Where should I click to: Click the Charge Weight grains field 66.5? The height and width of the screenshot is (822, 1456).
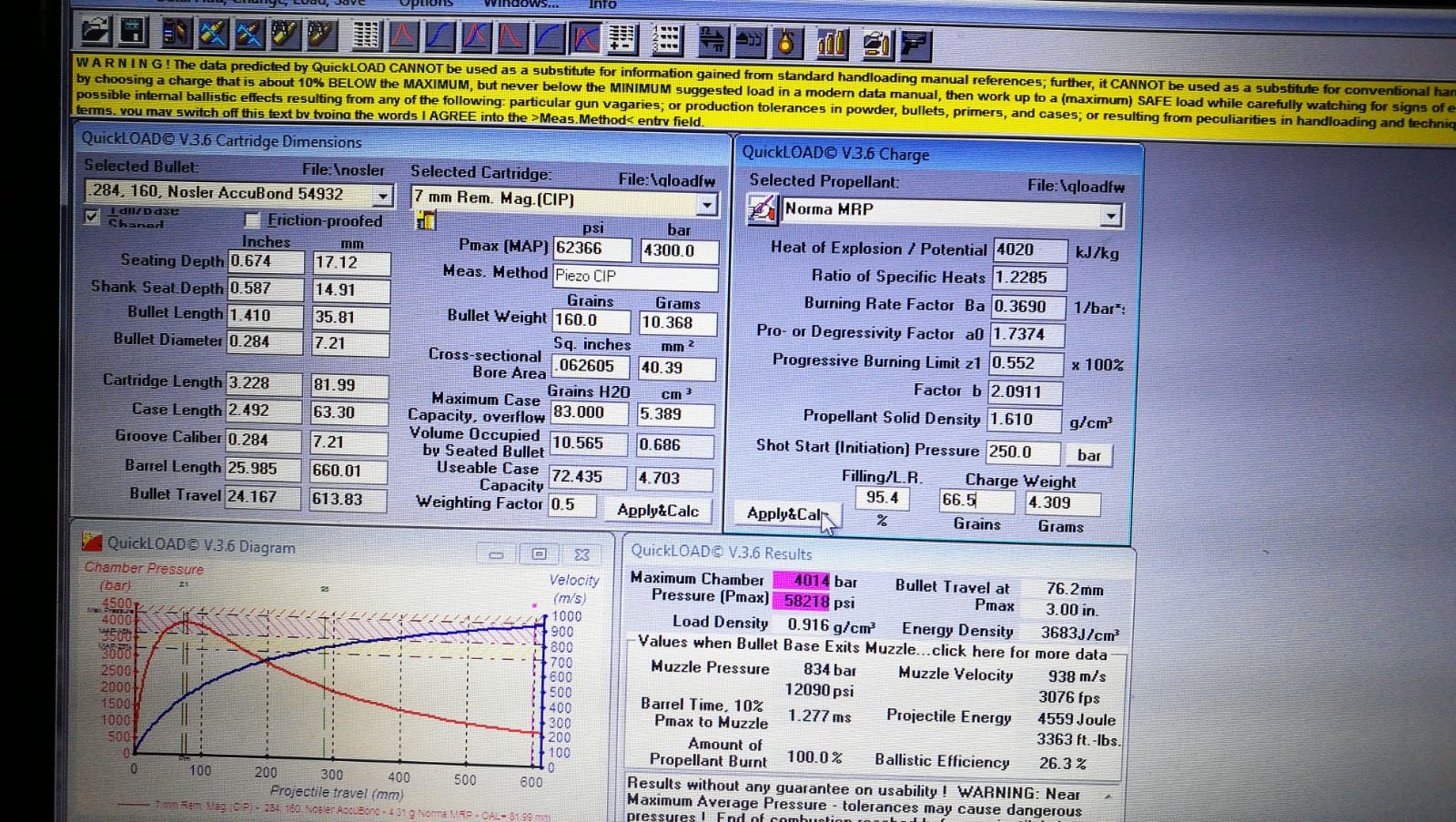pos(976,501)
